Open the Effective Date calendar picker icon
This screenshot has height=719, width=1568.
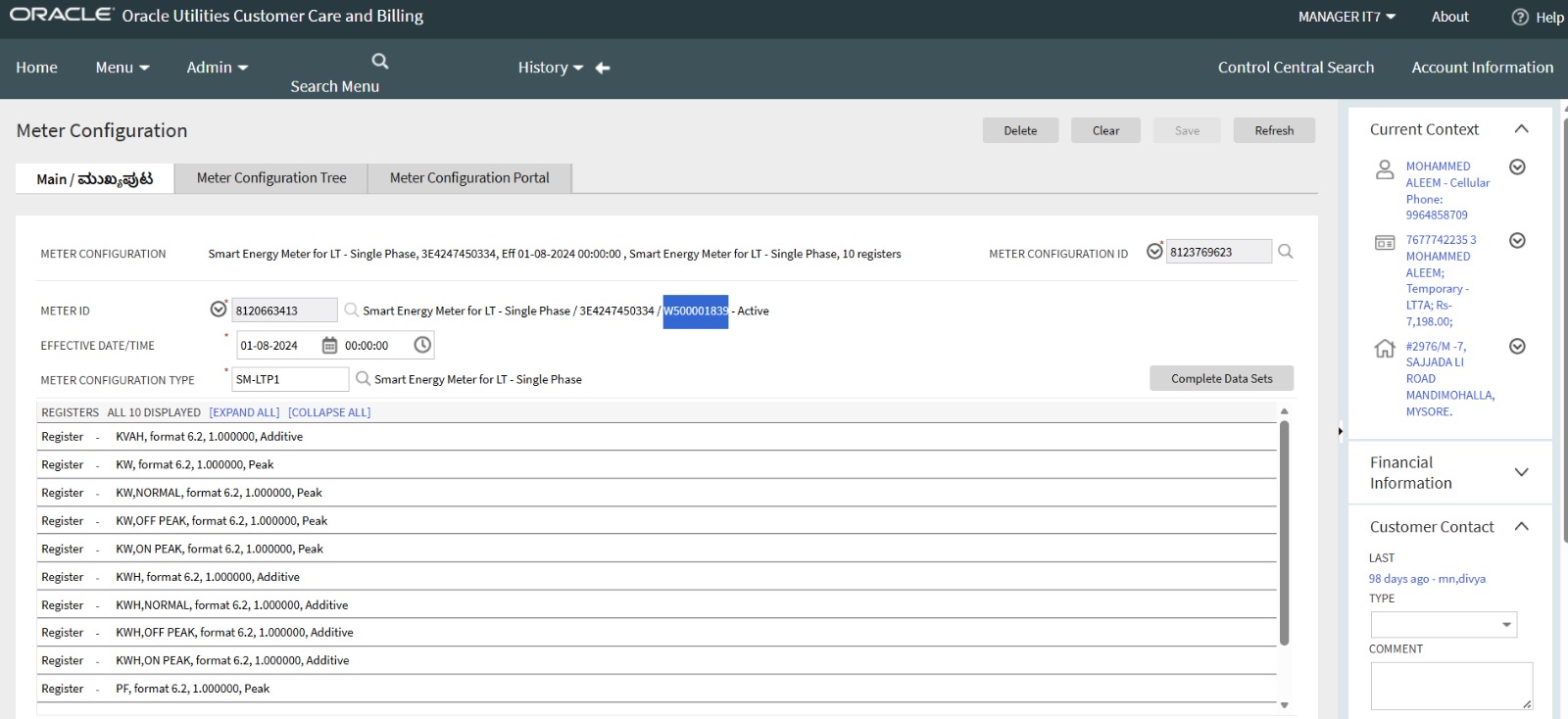click(329, 346)
